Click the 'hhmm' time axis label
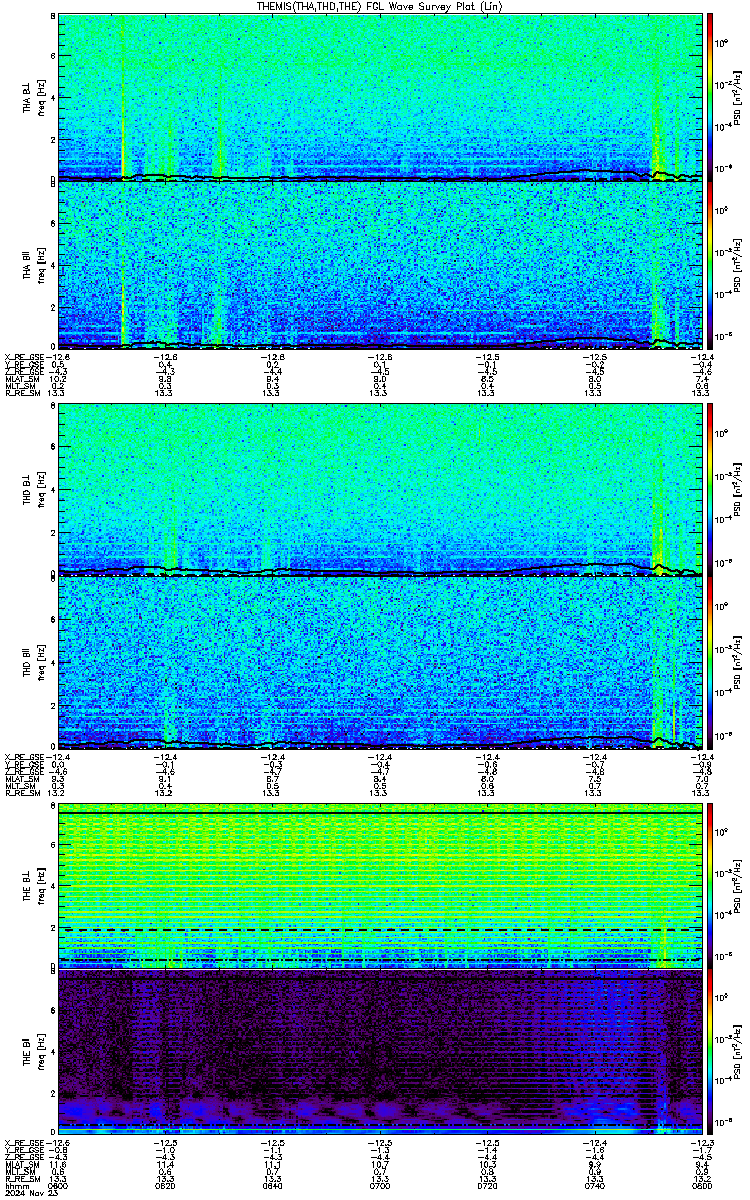The width and height of the screenshot is (750, 1200). click(15, 1186)
